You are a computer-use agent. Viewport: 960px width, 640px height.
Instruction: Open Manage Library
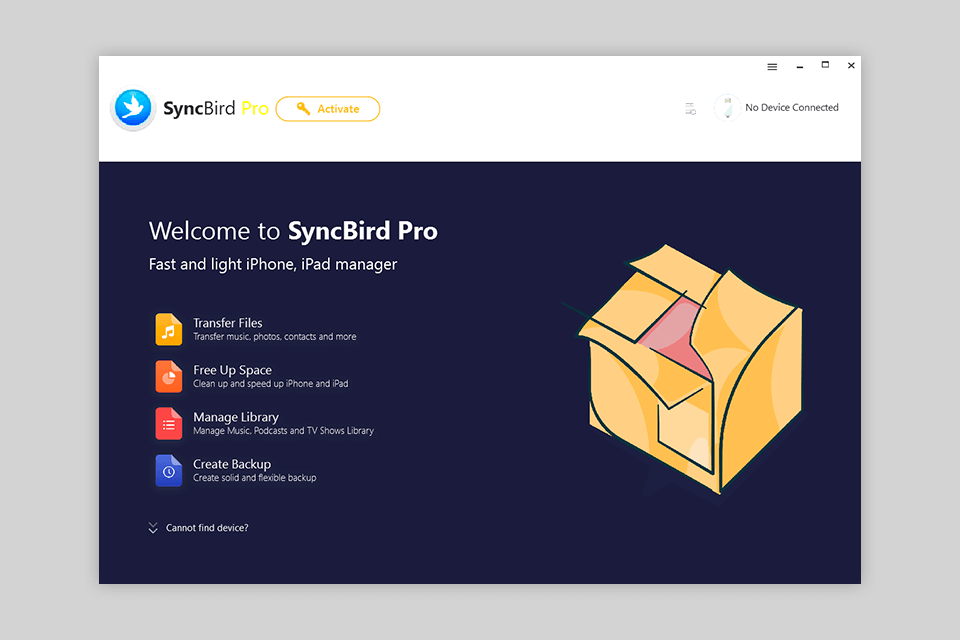coord(236,417)
